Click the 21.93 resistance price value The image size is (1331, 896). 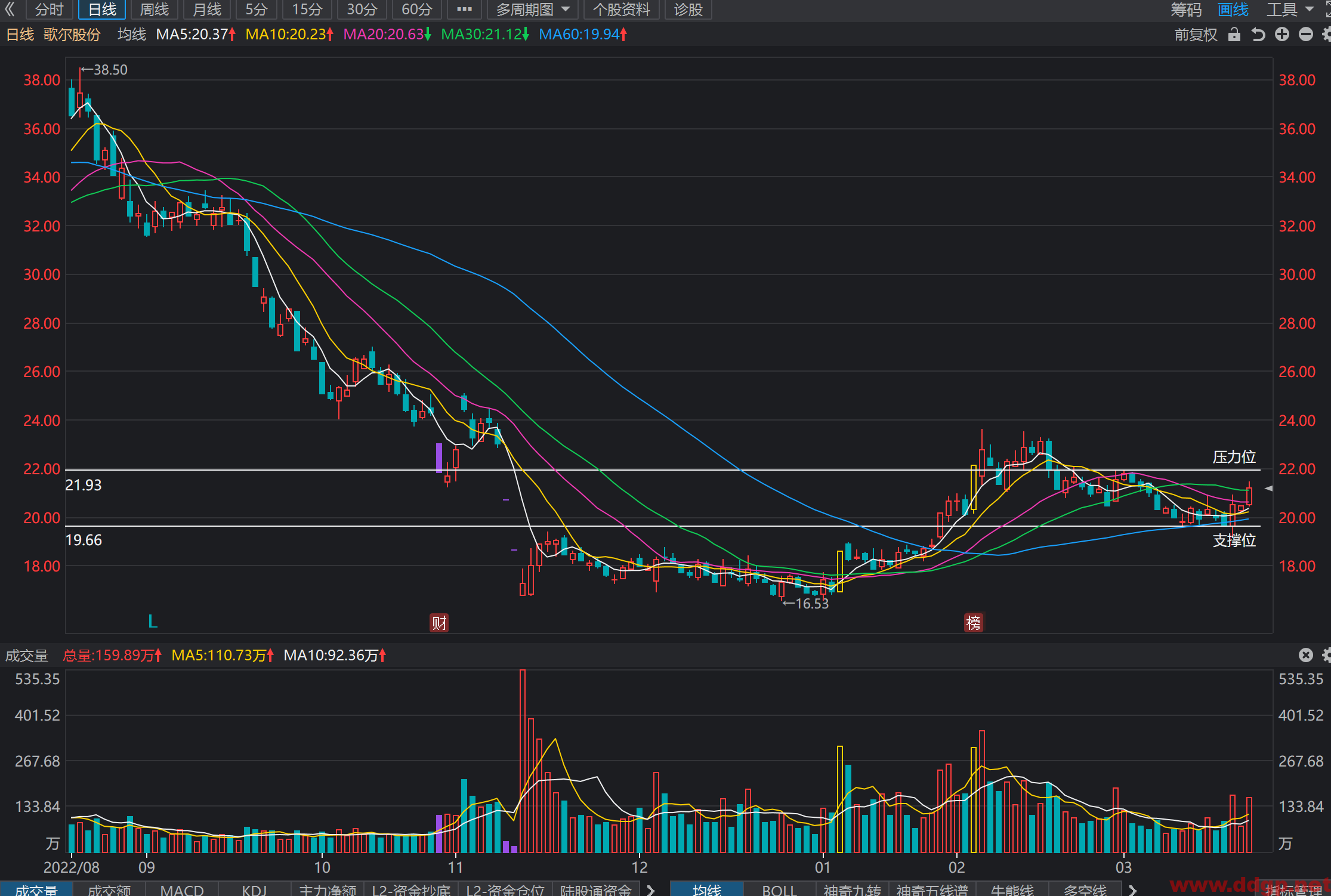pyautogui.click(x=84, y=485)
